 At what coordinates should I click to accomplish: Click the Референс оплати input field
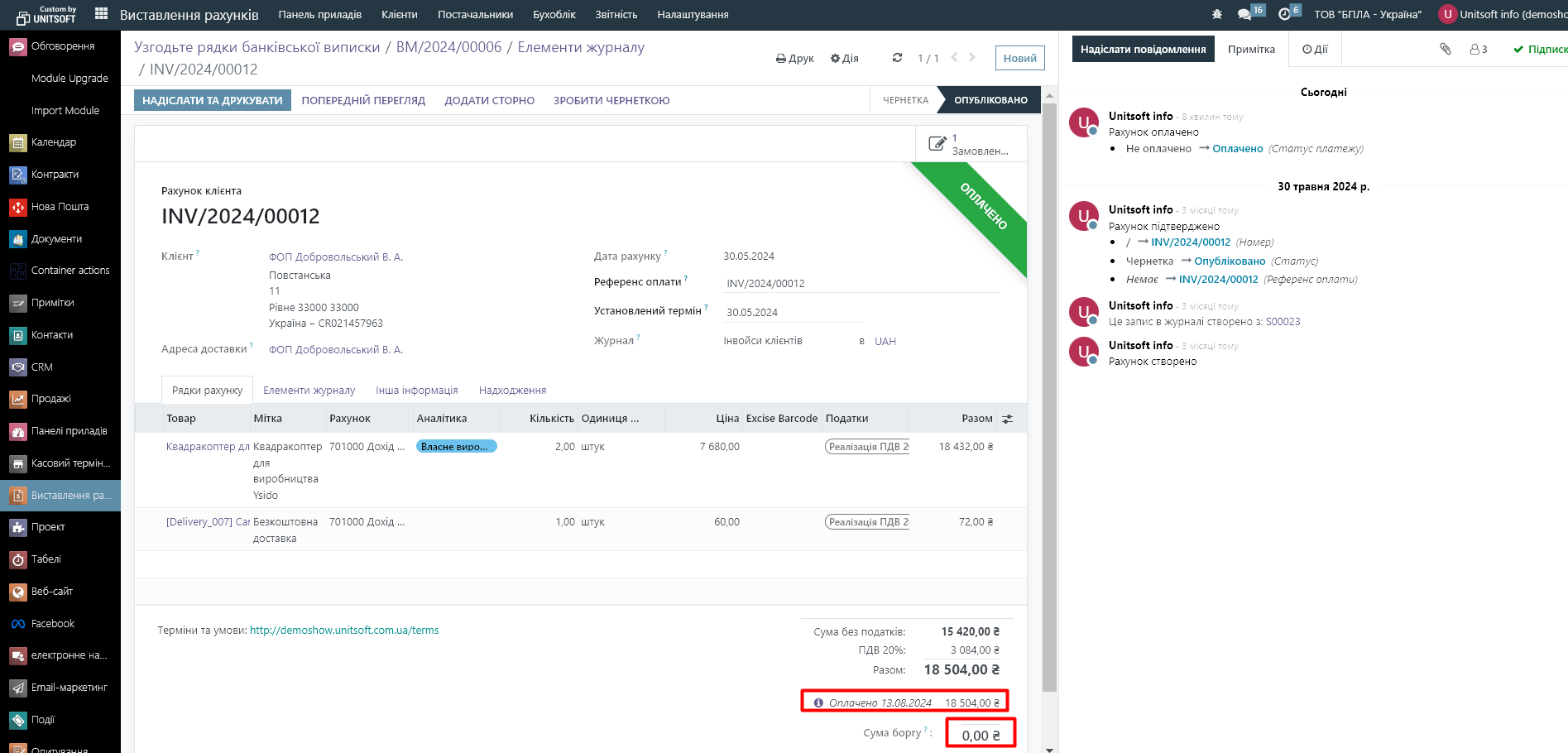[861, 284]
